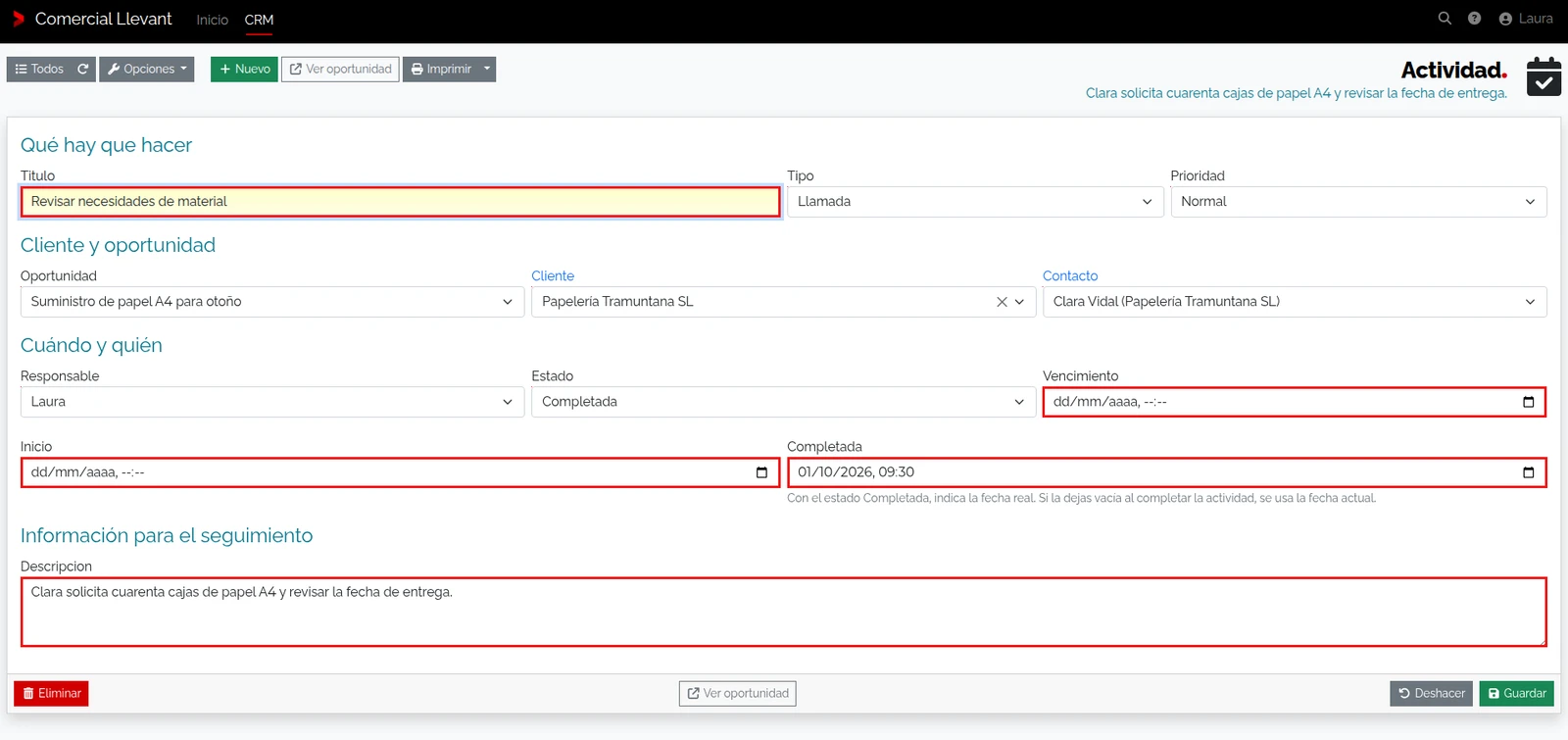Expand the Prioridad dropdown showing Normal

tap(1358, 202)
